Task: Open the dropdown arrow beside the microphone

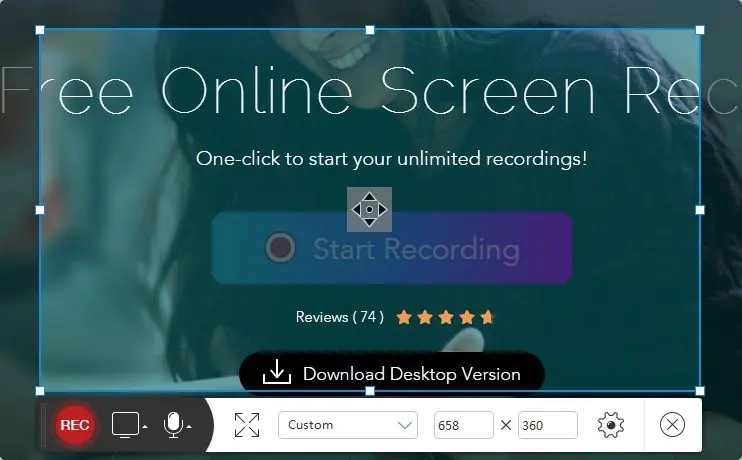Action: (x=189, y=427)
